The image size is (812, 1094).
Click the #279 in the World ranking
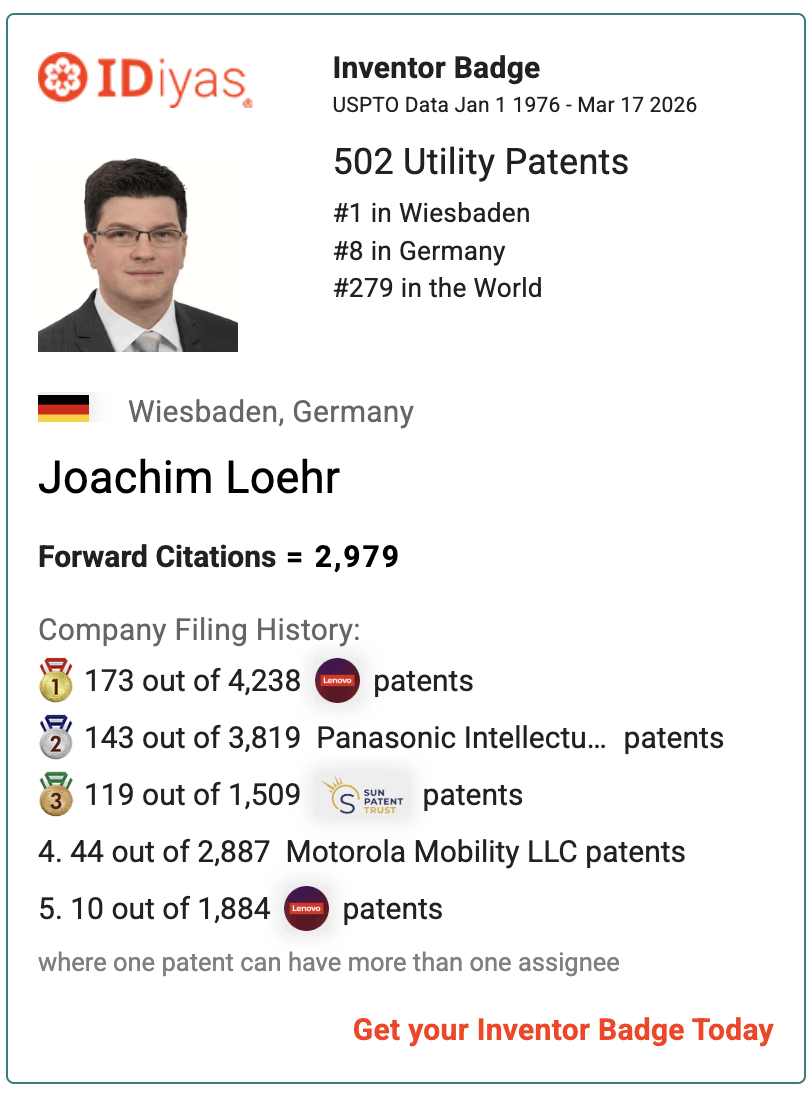point(437,287)
